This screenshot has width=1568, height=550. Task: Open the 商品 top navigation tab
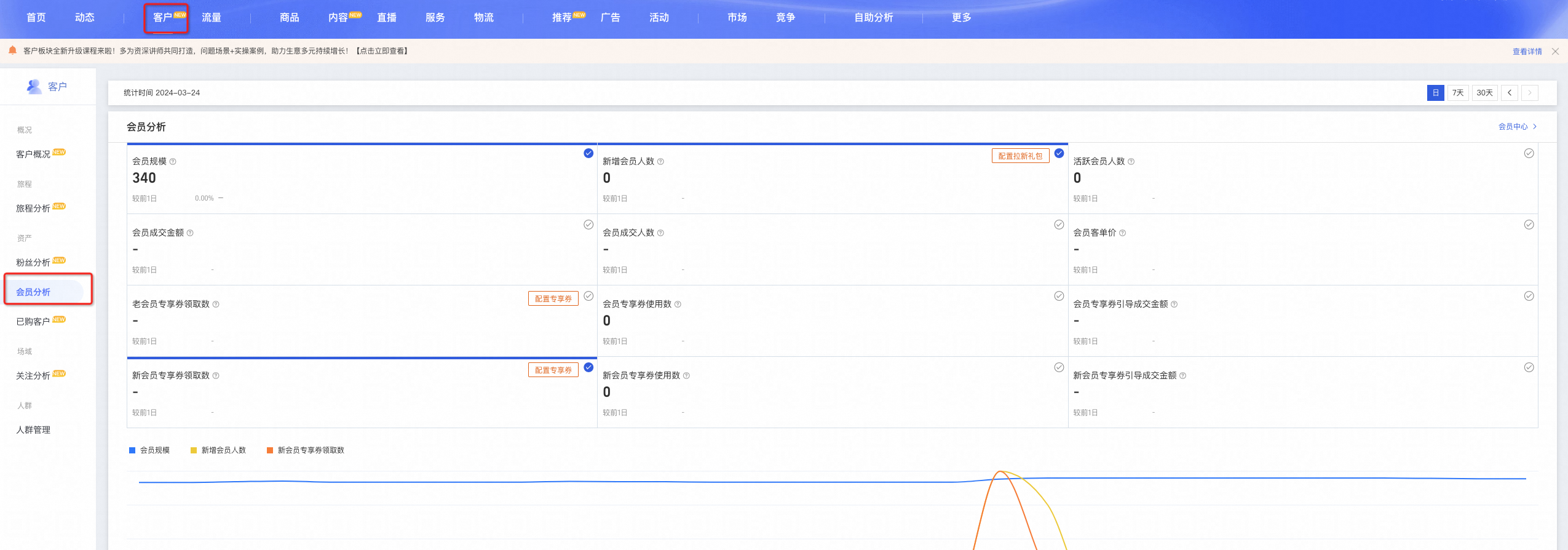click(x=290, y=18)
